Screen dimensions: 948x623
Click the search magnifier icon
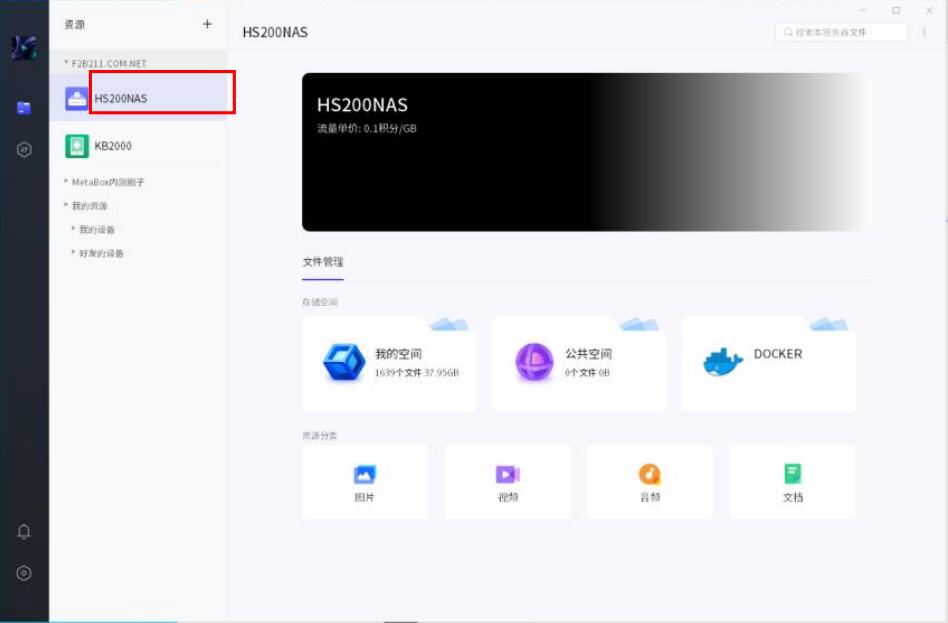click(x=788, y=32)
